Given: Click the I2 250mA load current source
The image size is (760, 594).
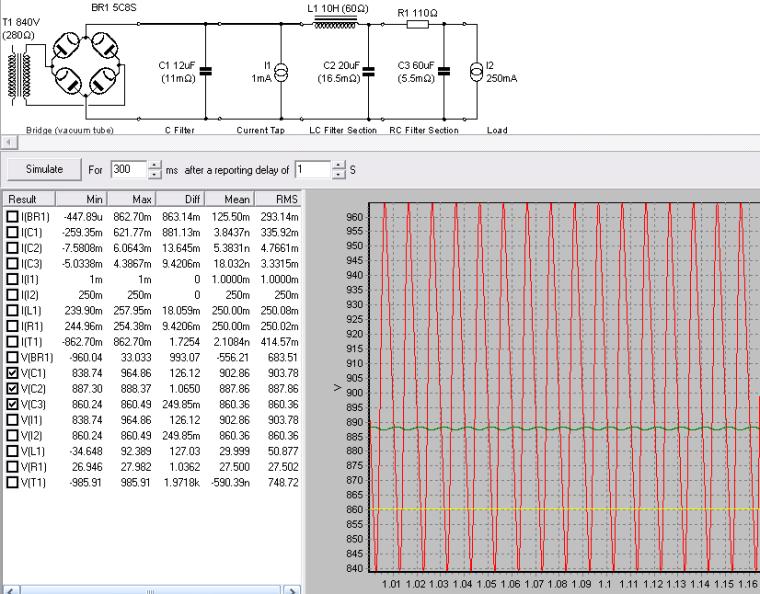Looking at the screenshot, I should pyautogui.click(x=474, y=71).
